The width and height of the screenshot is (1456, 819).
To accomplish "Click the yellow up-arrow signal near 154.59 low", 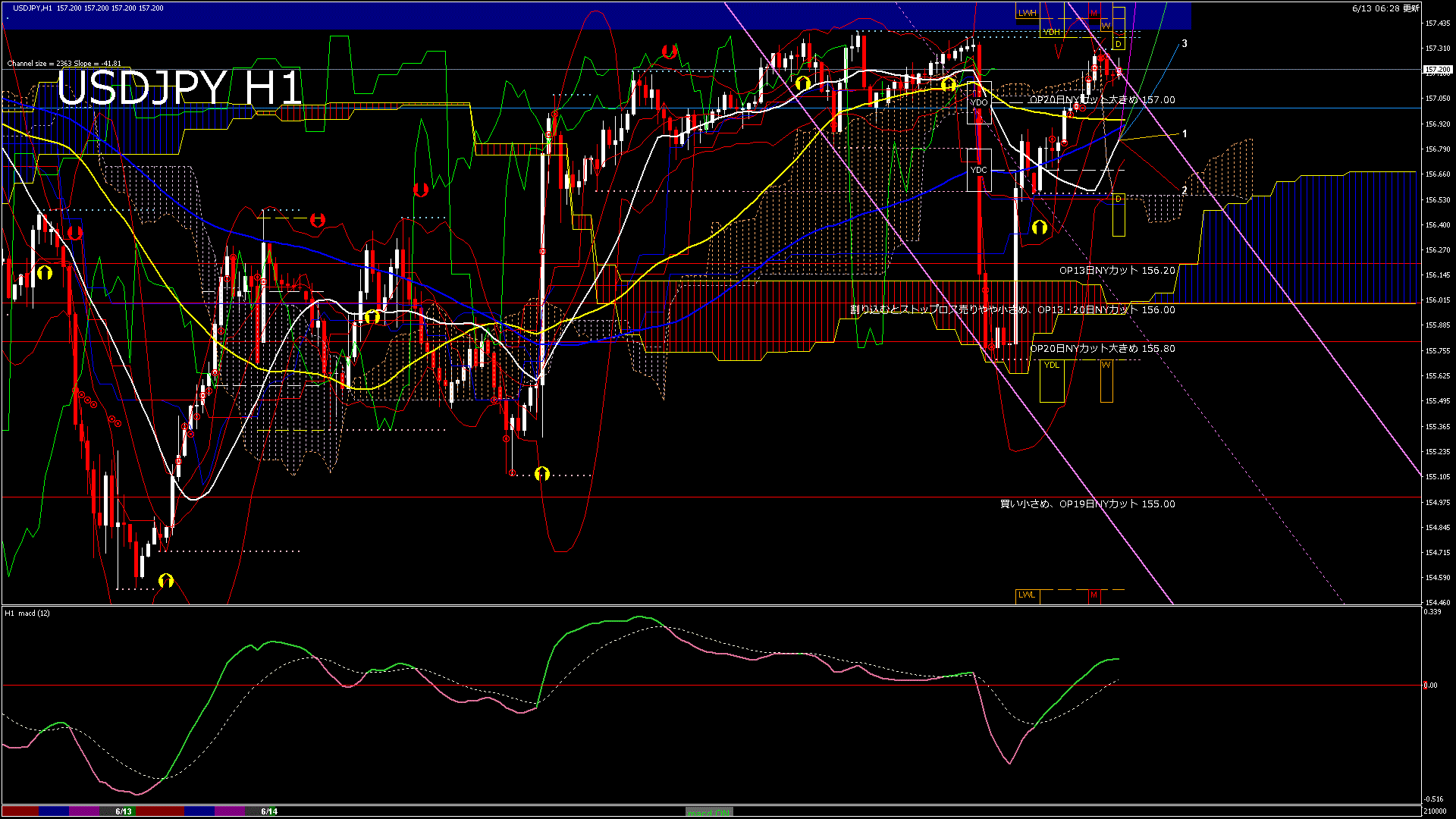I will (166, 581).
